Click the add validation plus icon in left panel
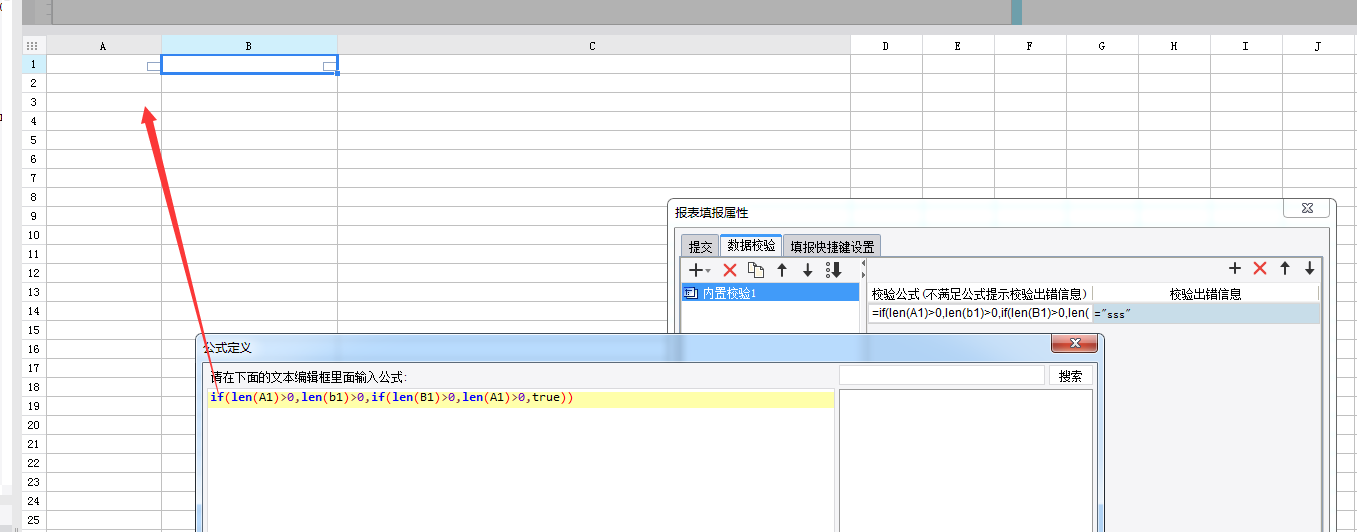The image size is (1357, 532). pyautogui.click(x=696, y=270)
